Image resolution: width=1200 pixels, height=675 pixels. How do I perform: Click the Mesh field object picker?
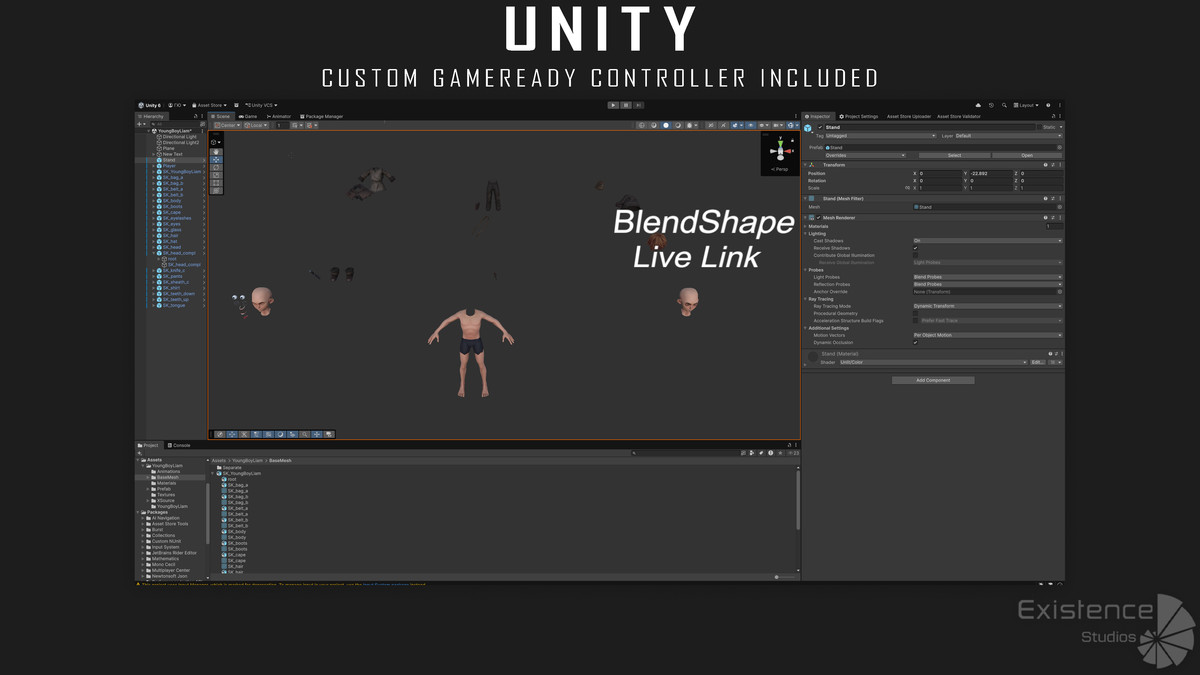pos(1060,207)
